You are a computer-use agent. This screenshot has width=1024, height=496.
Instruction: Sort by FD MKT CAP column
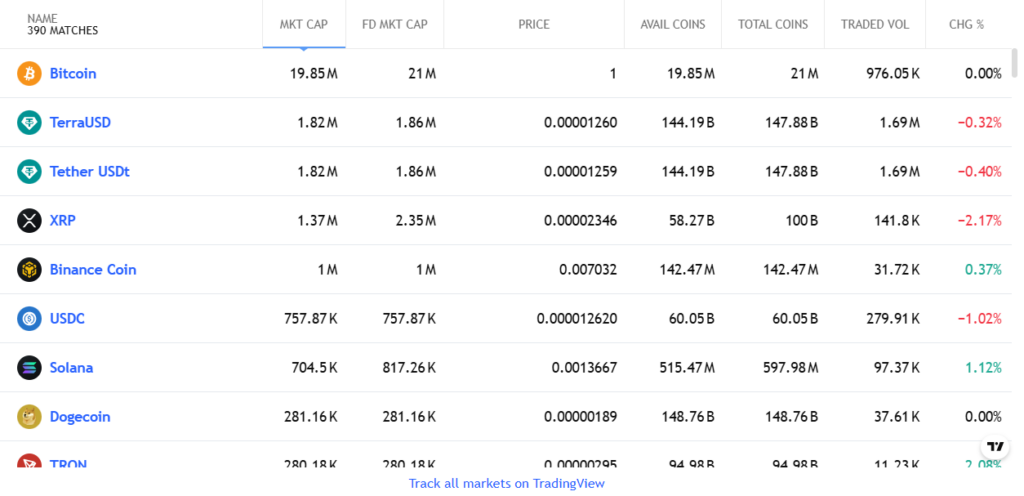click(x=395, y=24)
